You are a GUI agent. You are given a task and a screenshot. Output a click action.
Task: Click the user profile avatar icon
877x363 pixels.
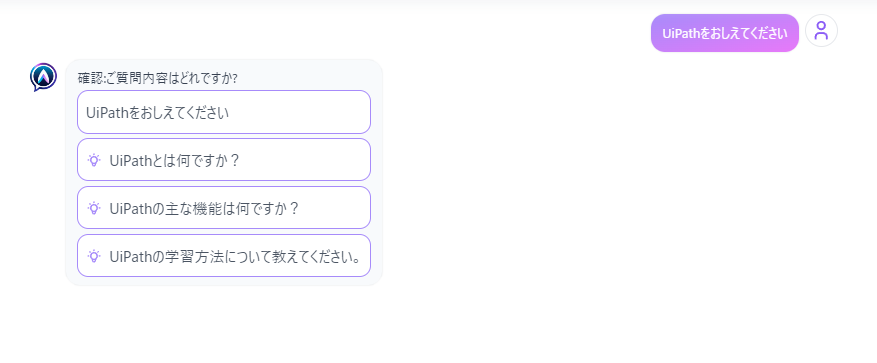[821, 30]
